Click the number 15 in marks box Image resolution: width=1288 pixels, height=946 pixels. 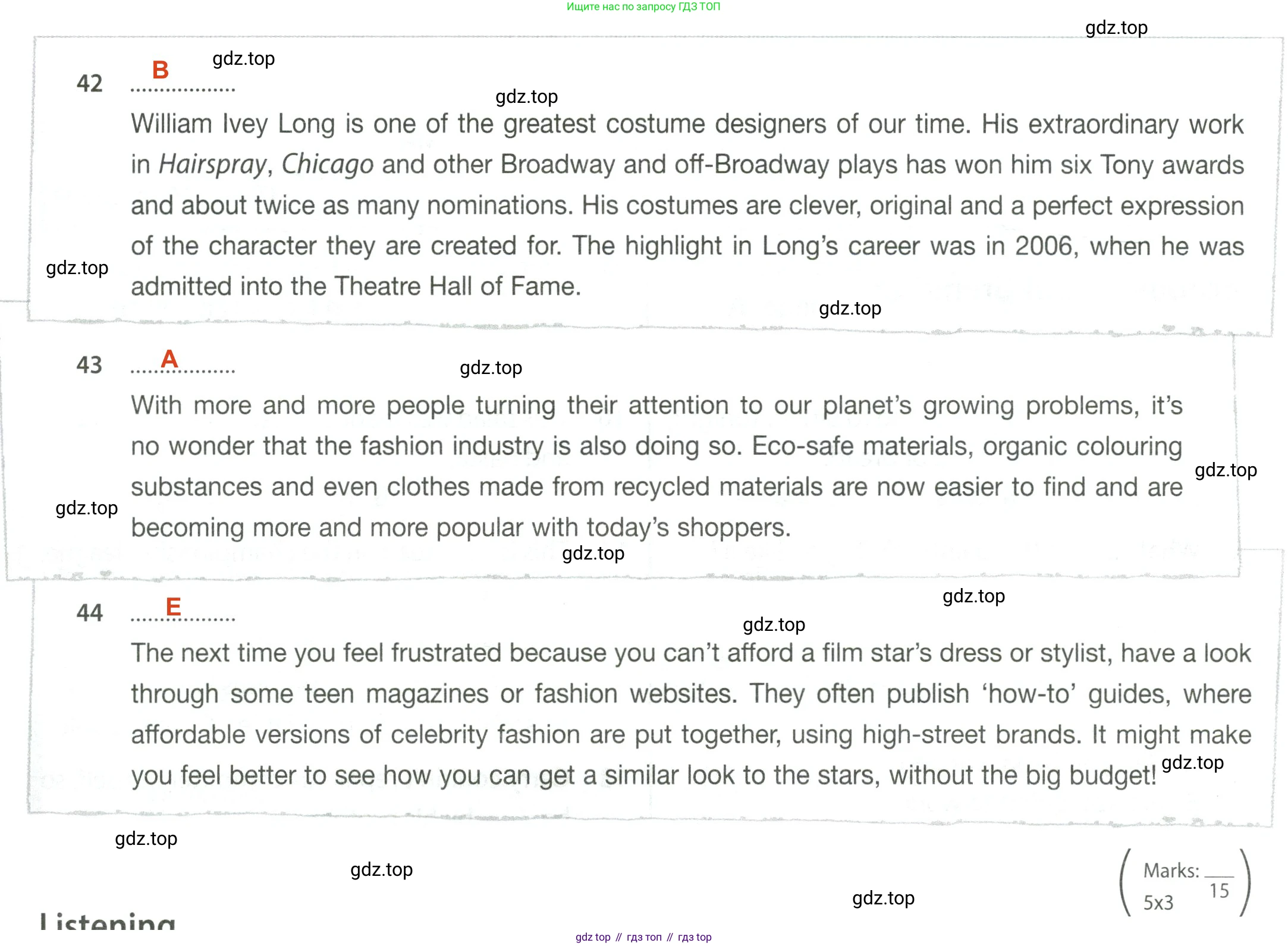[x=1219, y=891]
